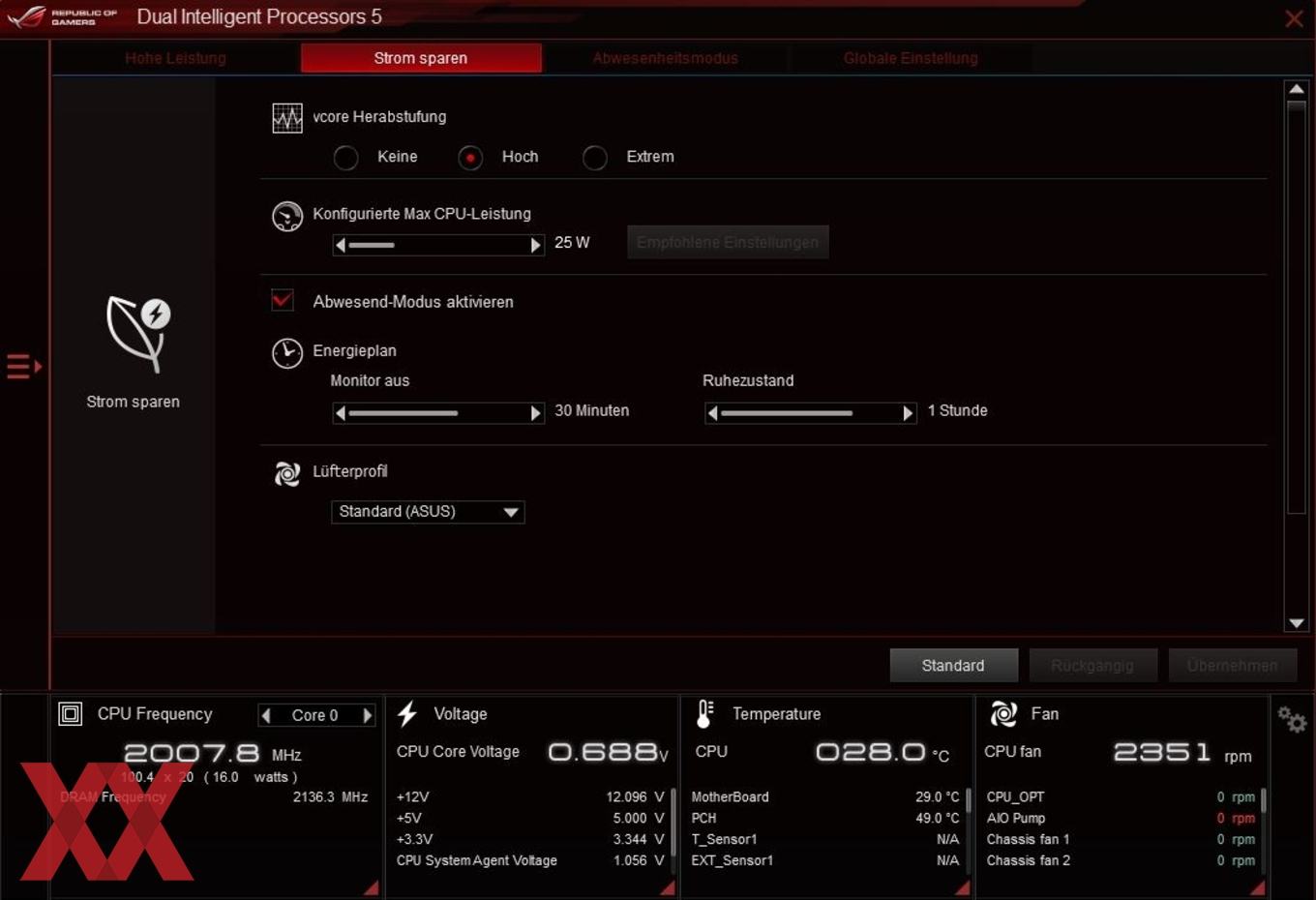Viewport: 1316px width, 900px height.
Task: Decrease Monitor aus time left arrow
Action: click(x=341, y=414)
